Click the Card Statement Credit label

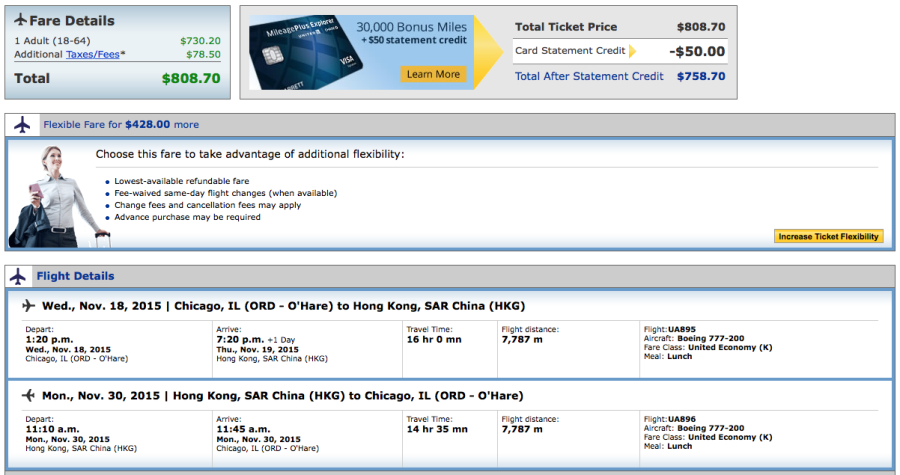pos(569,51)
